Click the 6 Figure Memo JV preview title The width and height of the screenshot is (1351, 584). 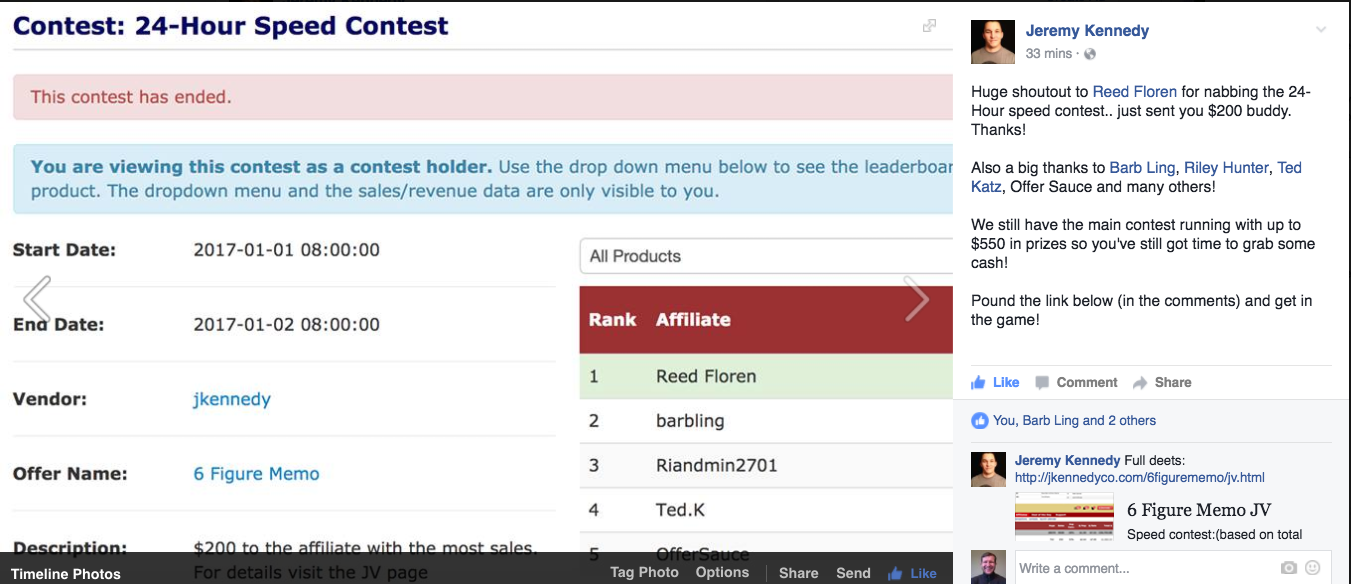(x=1199, y=511)
